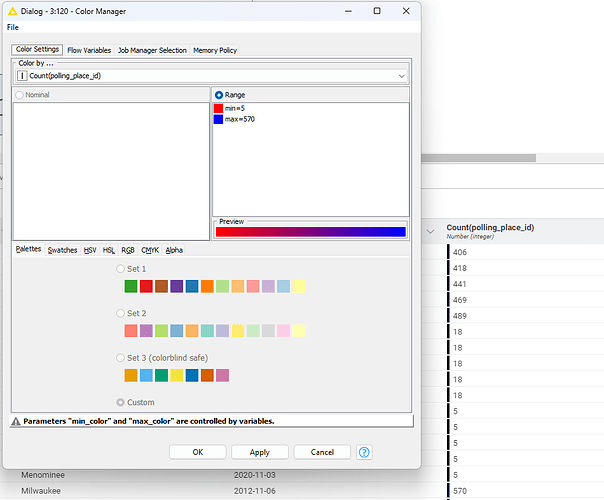Click the Milwaukee row cell
Image resolution: width=604 pixels, height=500 pixels.
41,491
